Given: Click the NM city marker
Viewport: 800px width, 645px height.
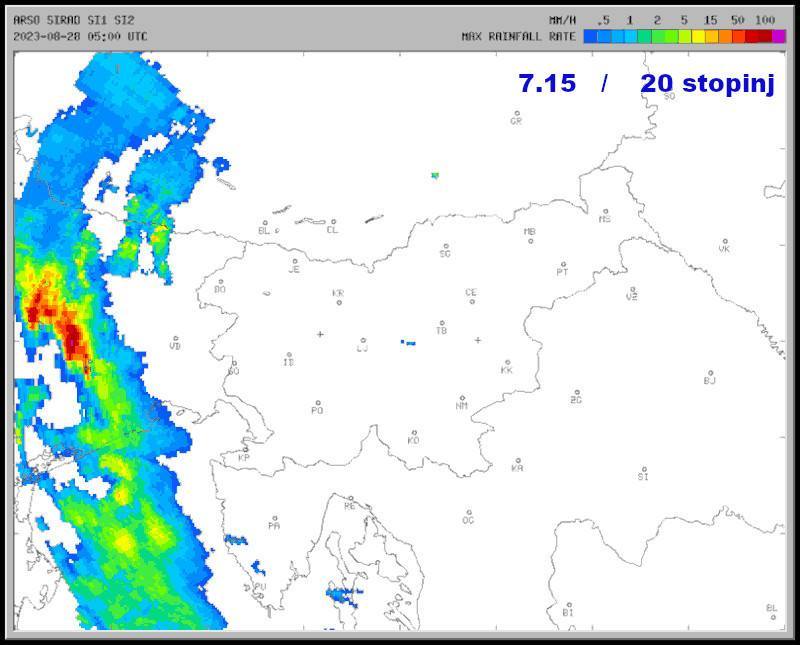Looking at the screenshot, I should (462, 397).
